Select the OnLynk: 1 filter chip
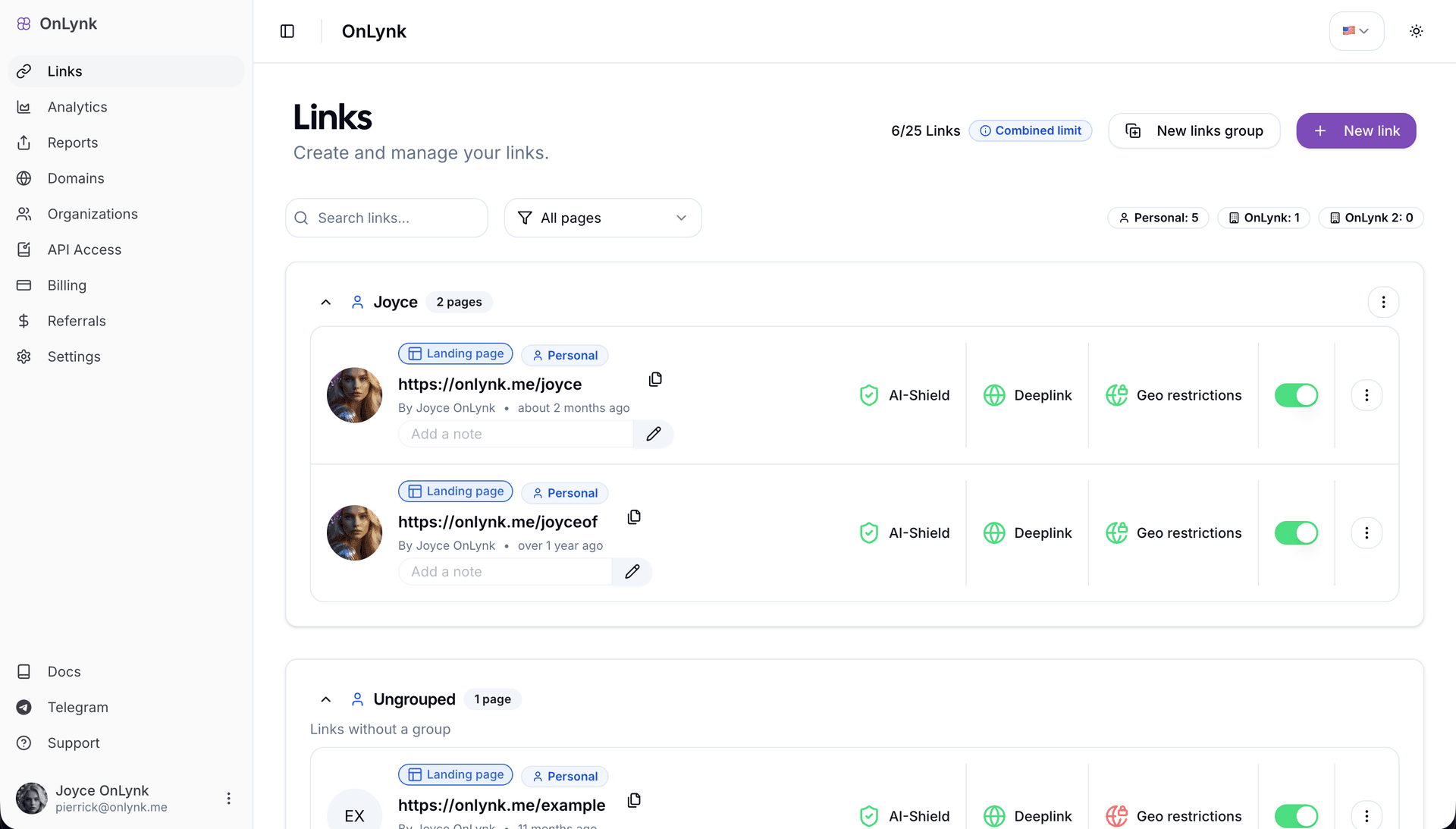The image size is (1456, 829). coord(1263,218)
